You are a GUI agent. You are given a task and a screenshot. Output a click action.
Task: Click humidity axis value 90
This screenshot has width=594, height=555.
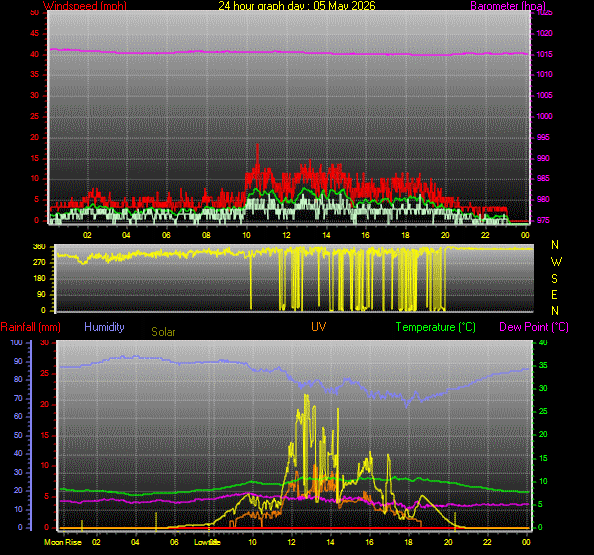coord(18,361)
